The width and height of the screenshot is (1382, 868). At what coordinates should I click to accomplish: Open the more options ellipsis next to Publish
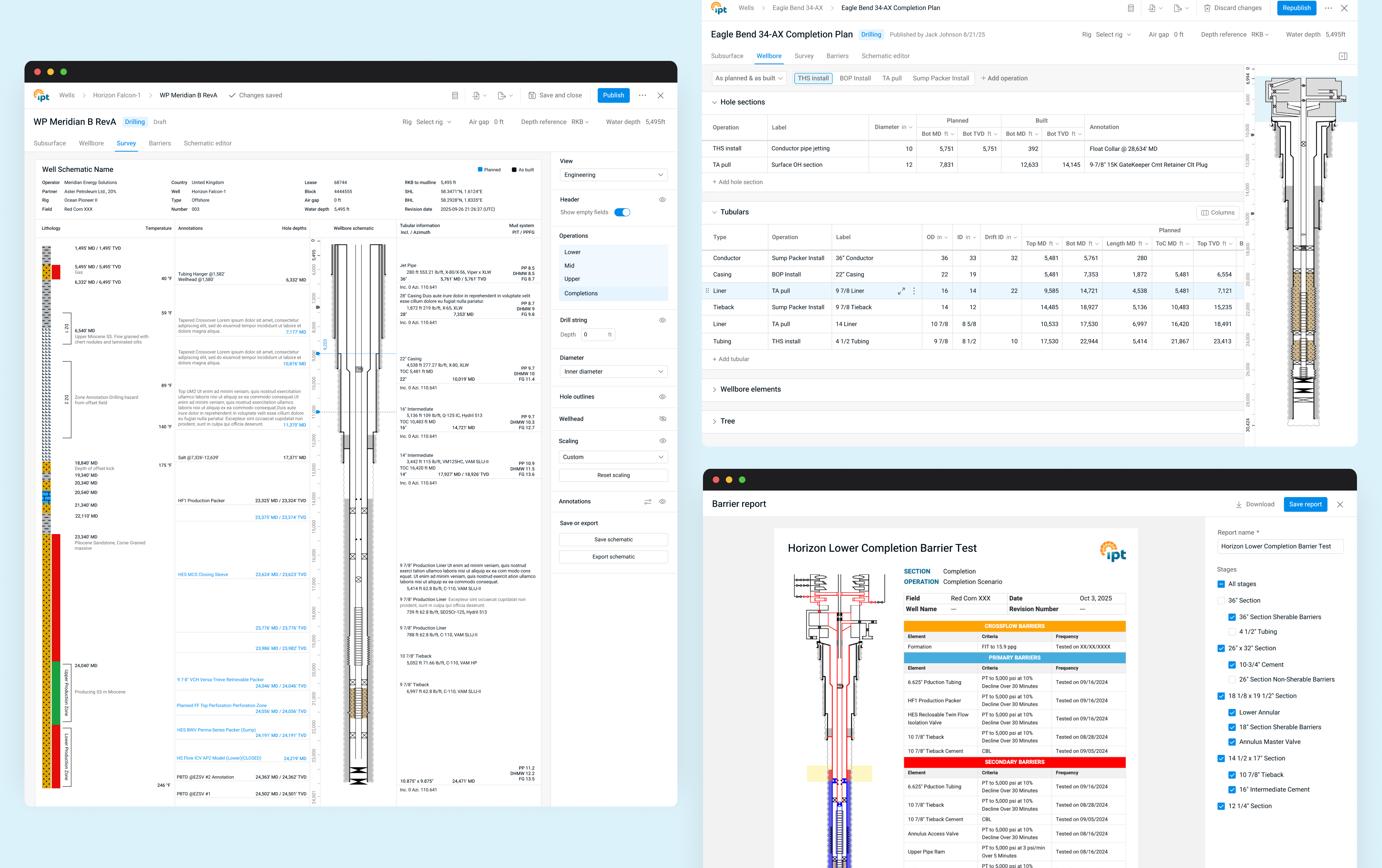[x=642, y=95]
